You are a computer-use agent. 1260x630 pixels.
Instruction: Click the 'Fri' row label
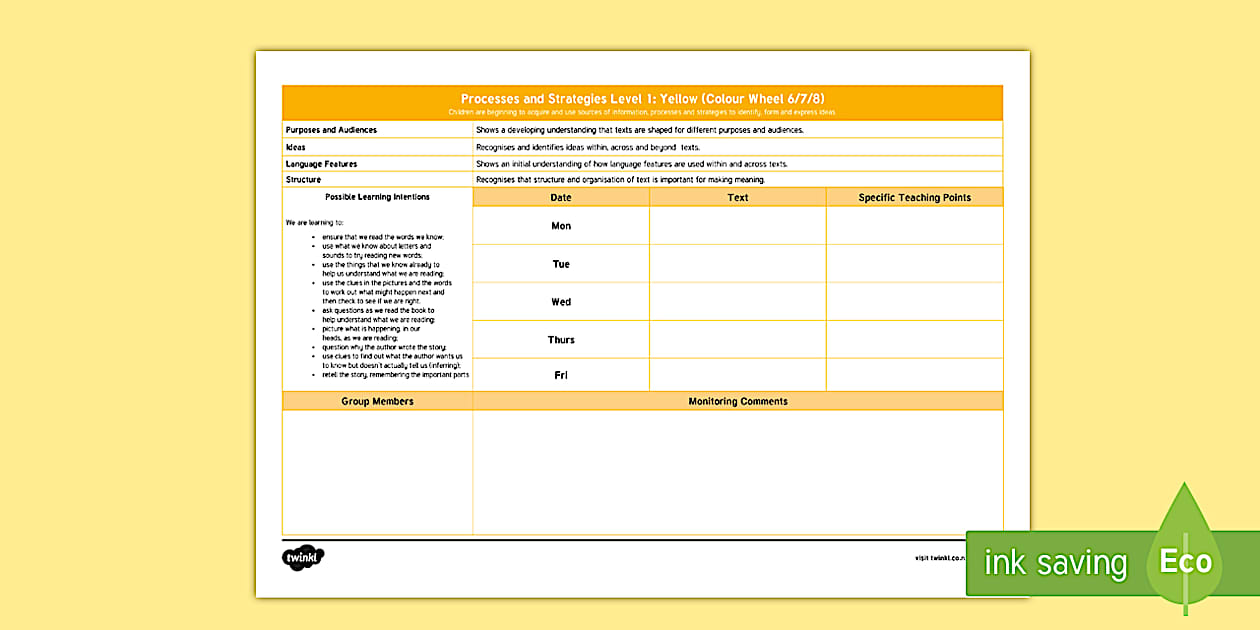coord(560,375)
